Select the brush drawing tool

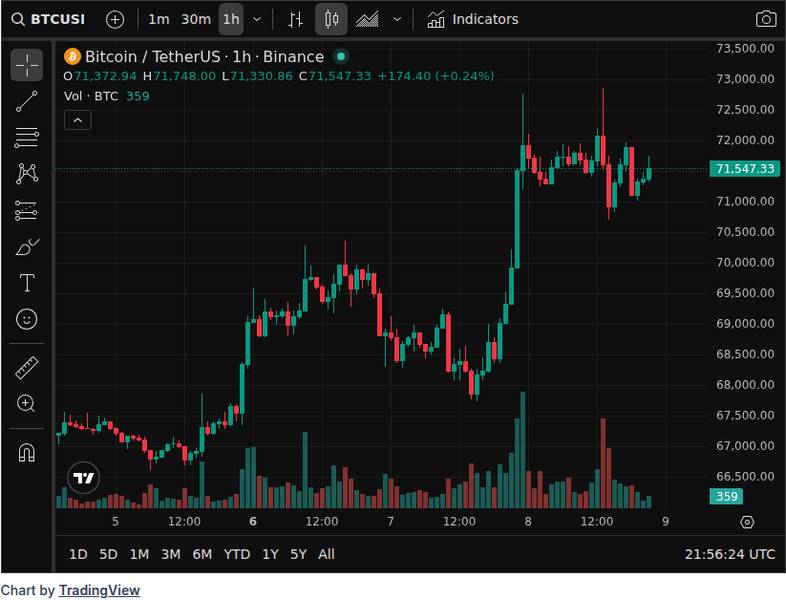tap(27, 247)
